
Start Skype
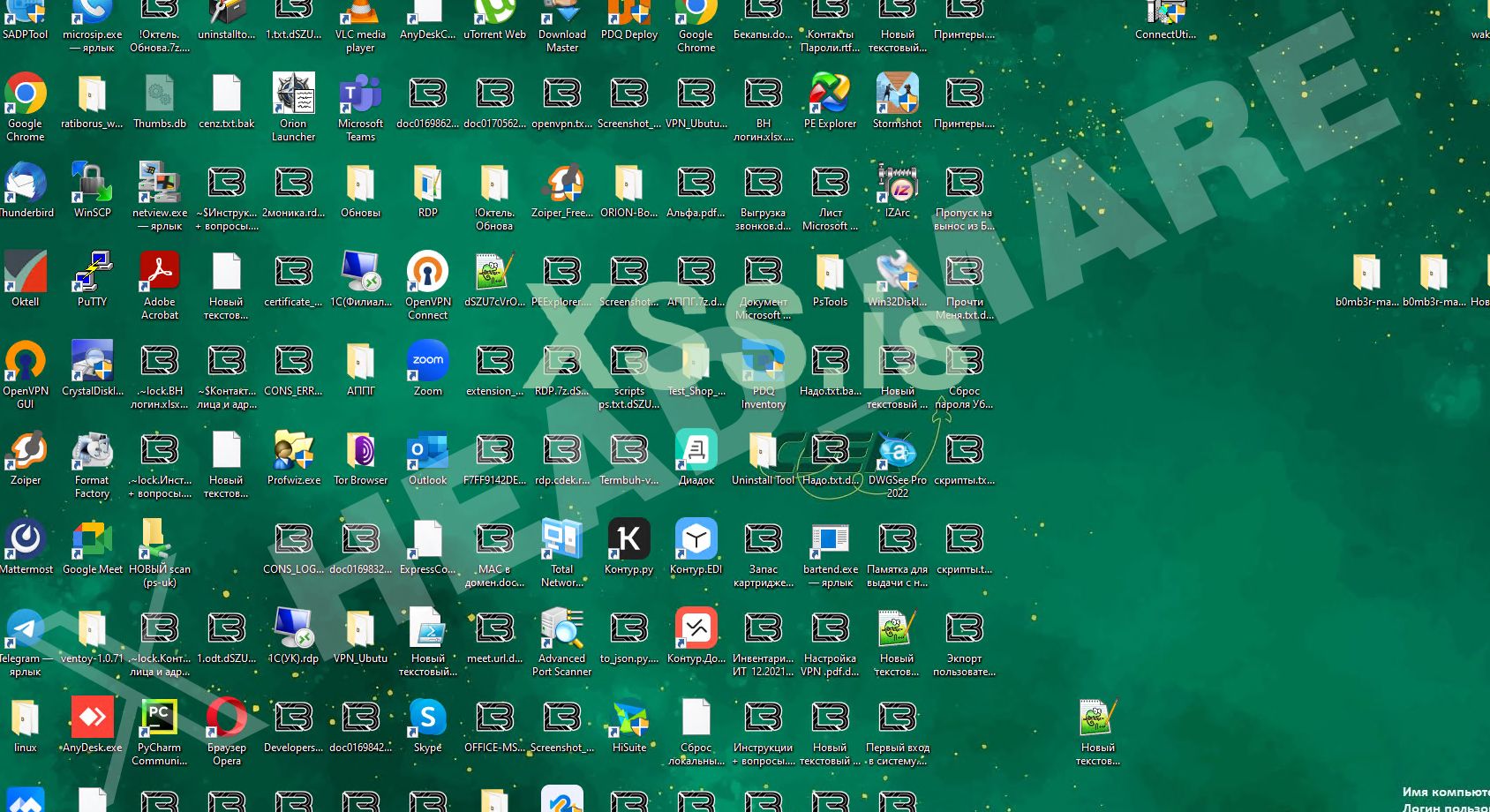pyautogui.click(x=427, y=718)
